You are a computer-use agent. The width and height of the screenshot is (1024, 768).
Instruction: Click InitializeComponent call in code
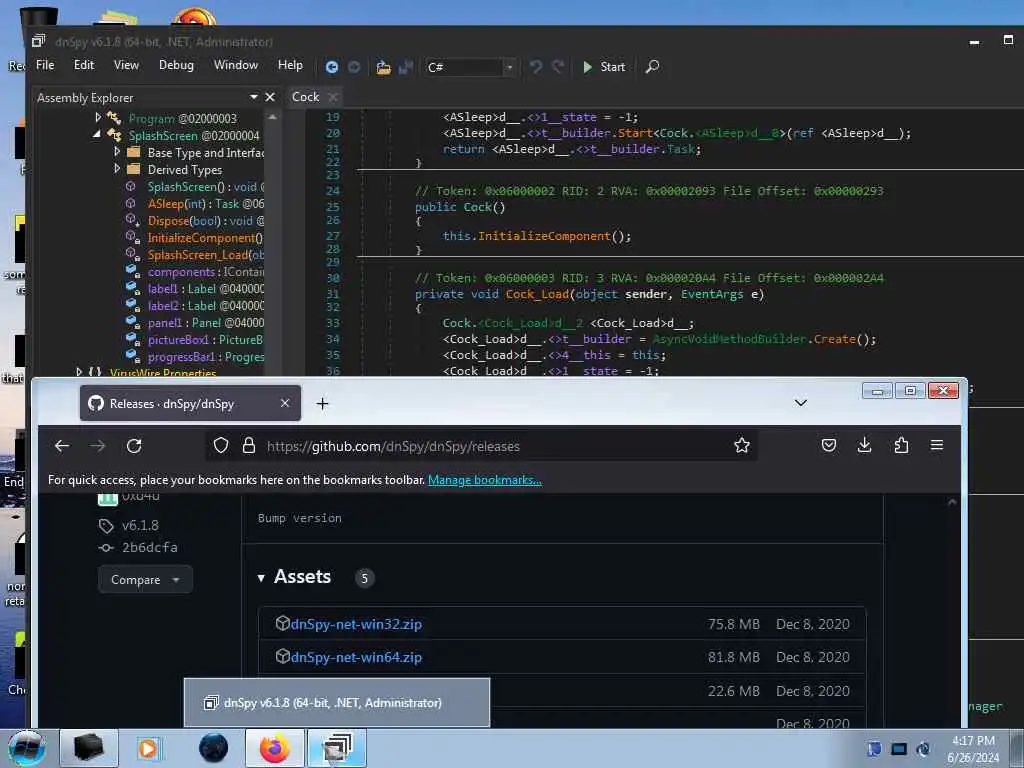[x=544, y=236]
